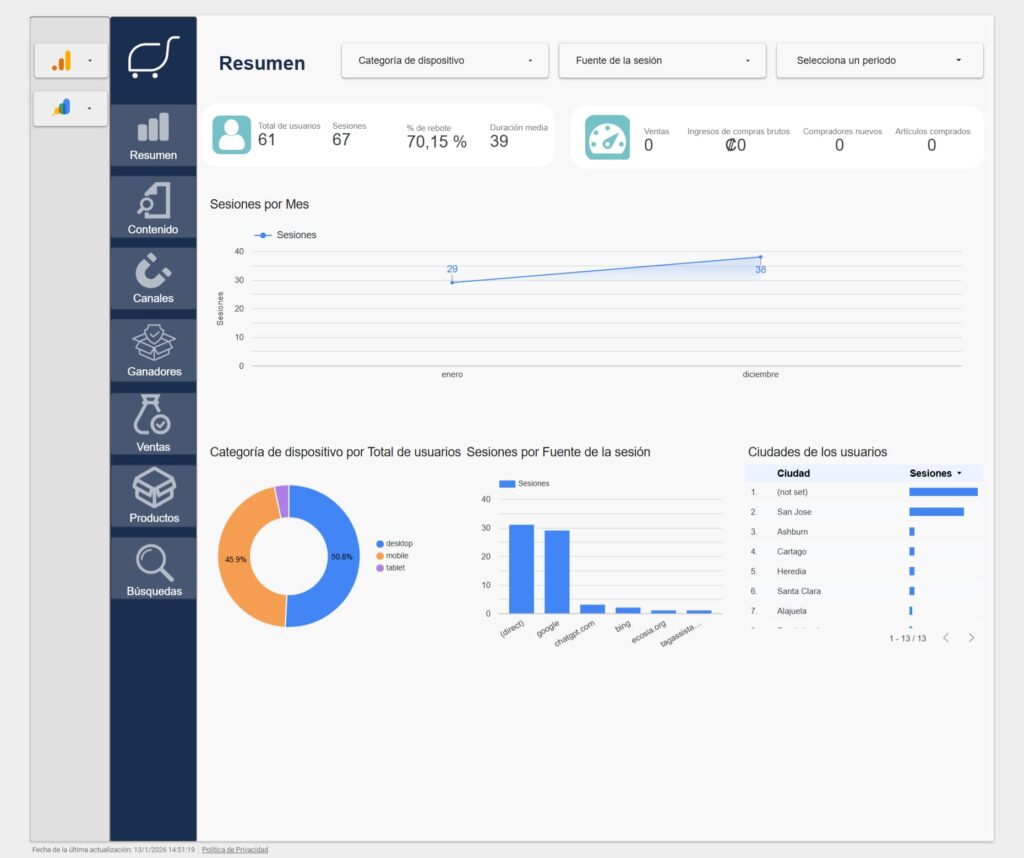The width and height of the screenshot is (1024, 858).
Task: Click the sales gauge meter icon
Action: pyautogui.click(x=607, y=137)
